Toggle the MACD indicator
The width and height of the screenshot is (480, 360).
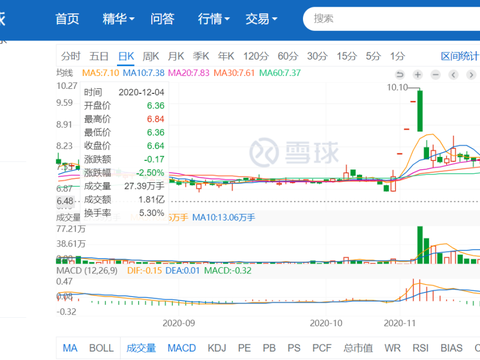182,348
